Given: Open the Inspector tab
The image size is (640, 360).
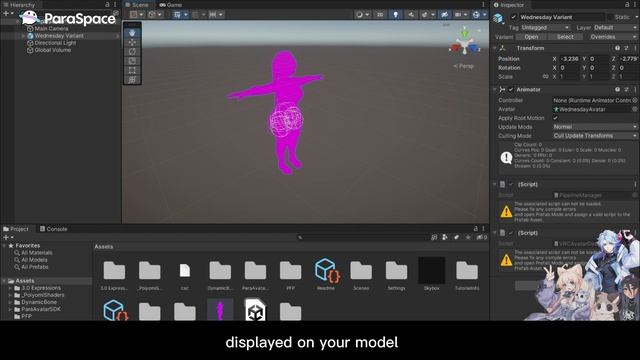Looking at the screenshot, I should coord(509,5).
